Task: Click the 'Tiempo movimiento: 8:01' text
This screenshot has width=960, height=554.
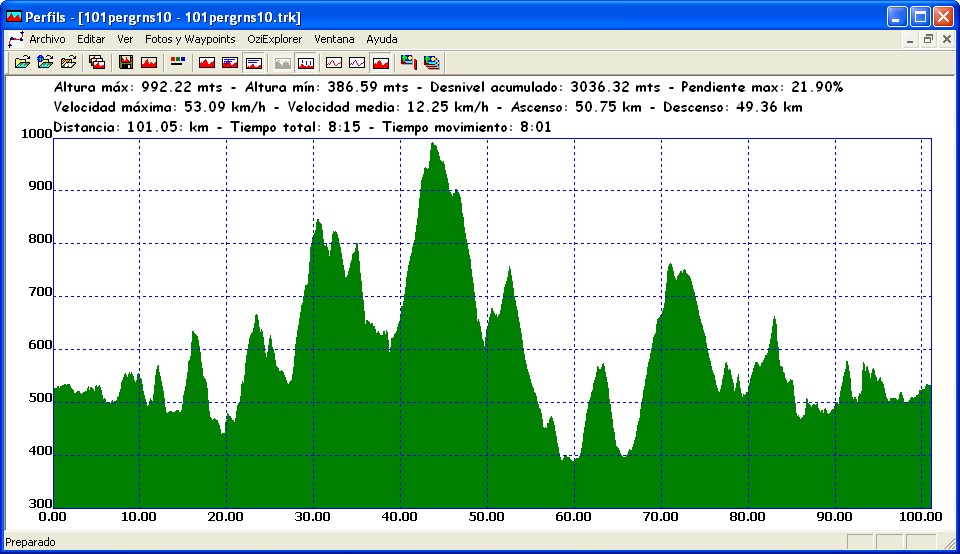Action: coord(467,127)
